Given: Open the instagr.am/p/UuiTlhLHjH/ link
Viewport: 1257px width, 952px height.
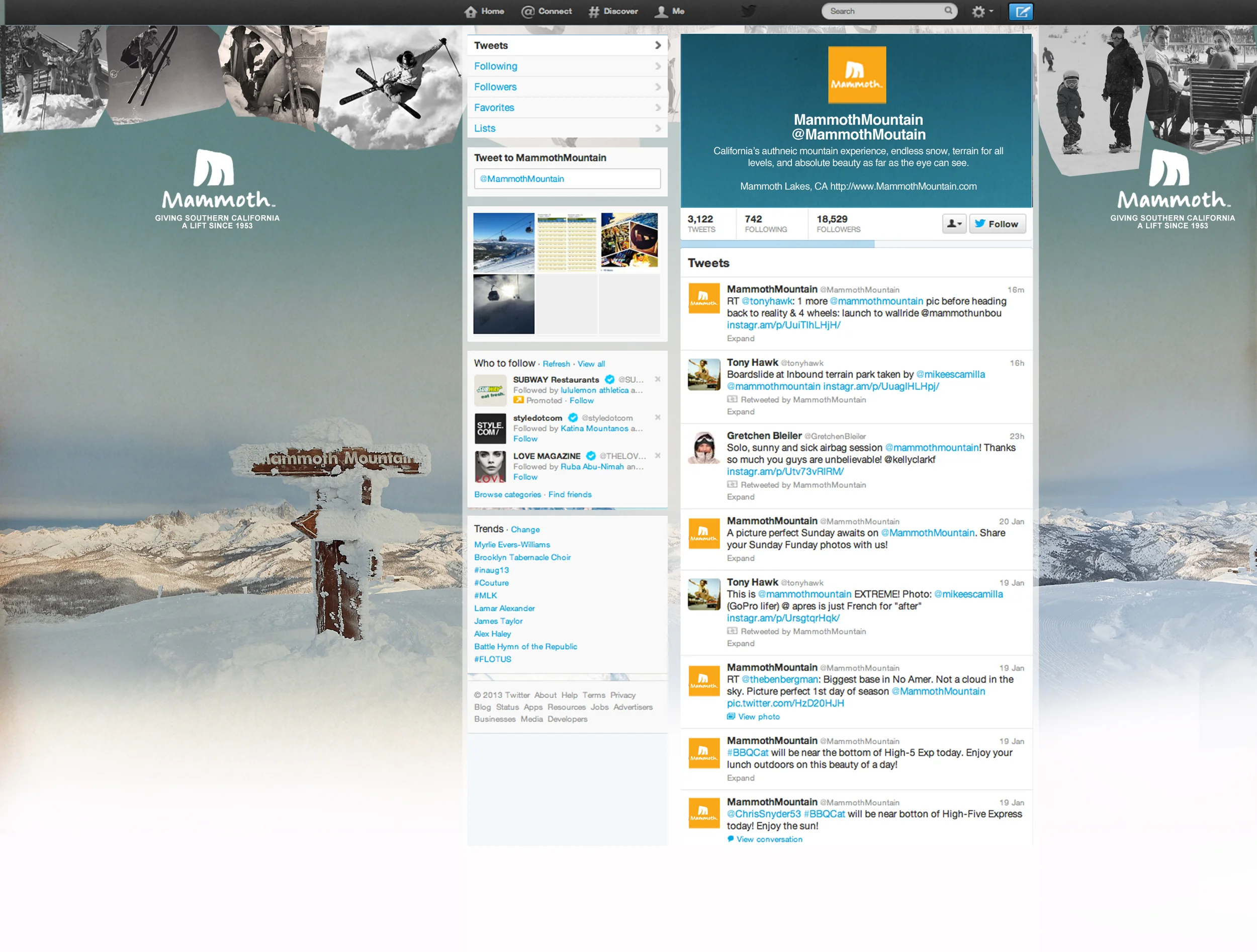Looking at the screenshot, I should point(783,325).
